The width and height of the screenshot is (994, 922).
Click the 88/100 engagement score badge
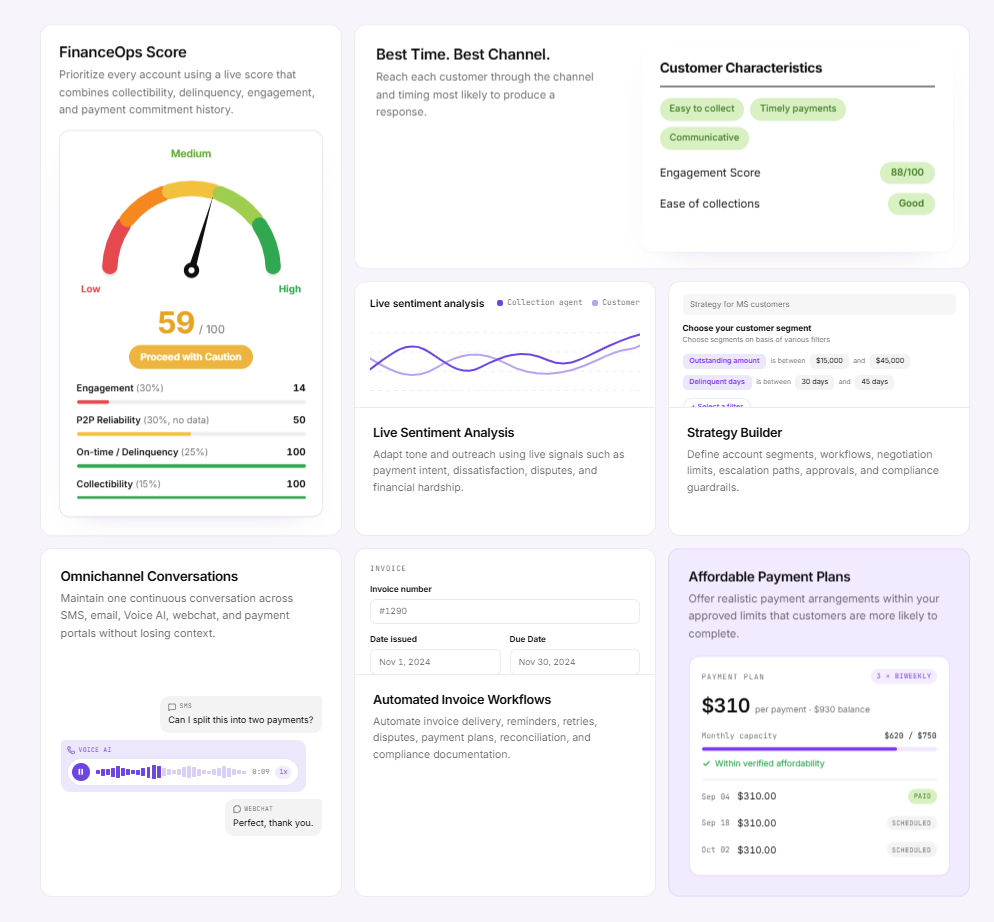(x=907, y=172)
